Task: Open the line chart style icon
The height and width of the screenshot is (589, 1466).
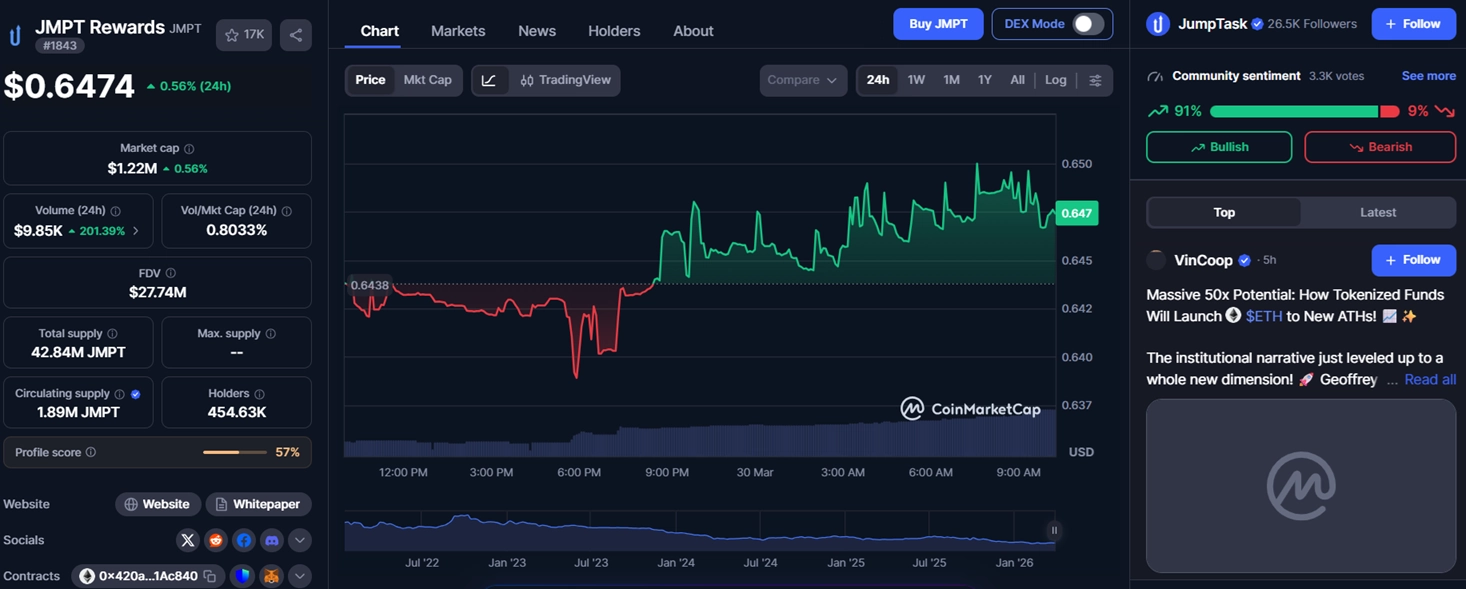Action: point(489,80)
